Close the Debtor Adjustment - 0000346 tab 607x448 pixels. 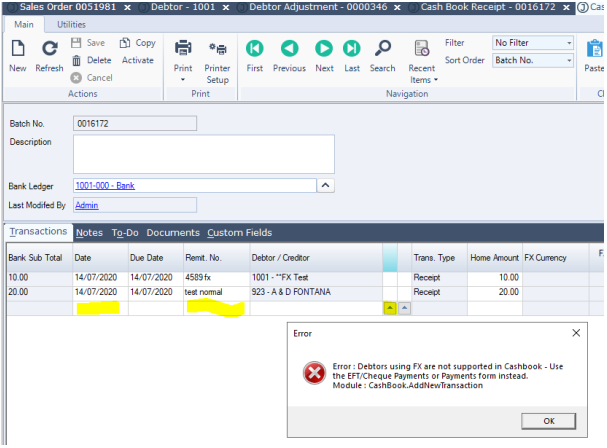tap(397, 7)
